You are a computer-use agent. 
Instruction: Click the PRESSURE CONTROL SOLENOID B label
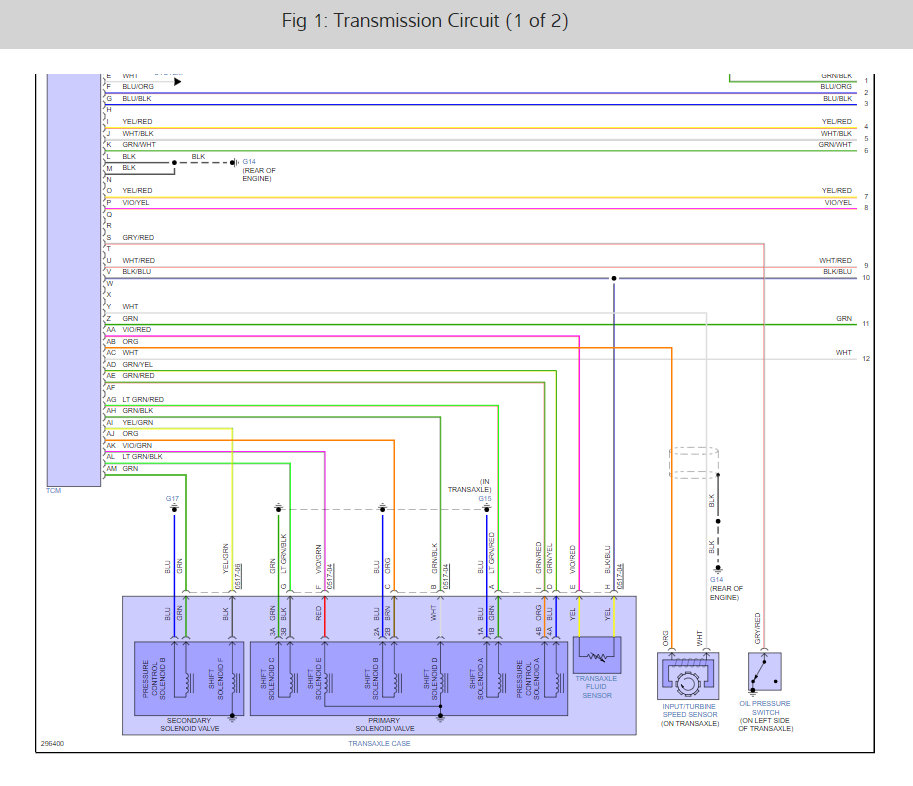coord(154,679)
